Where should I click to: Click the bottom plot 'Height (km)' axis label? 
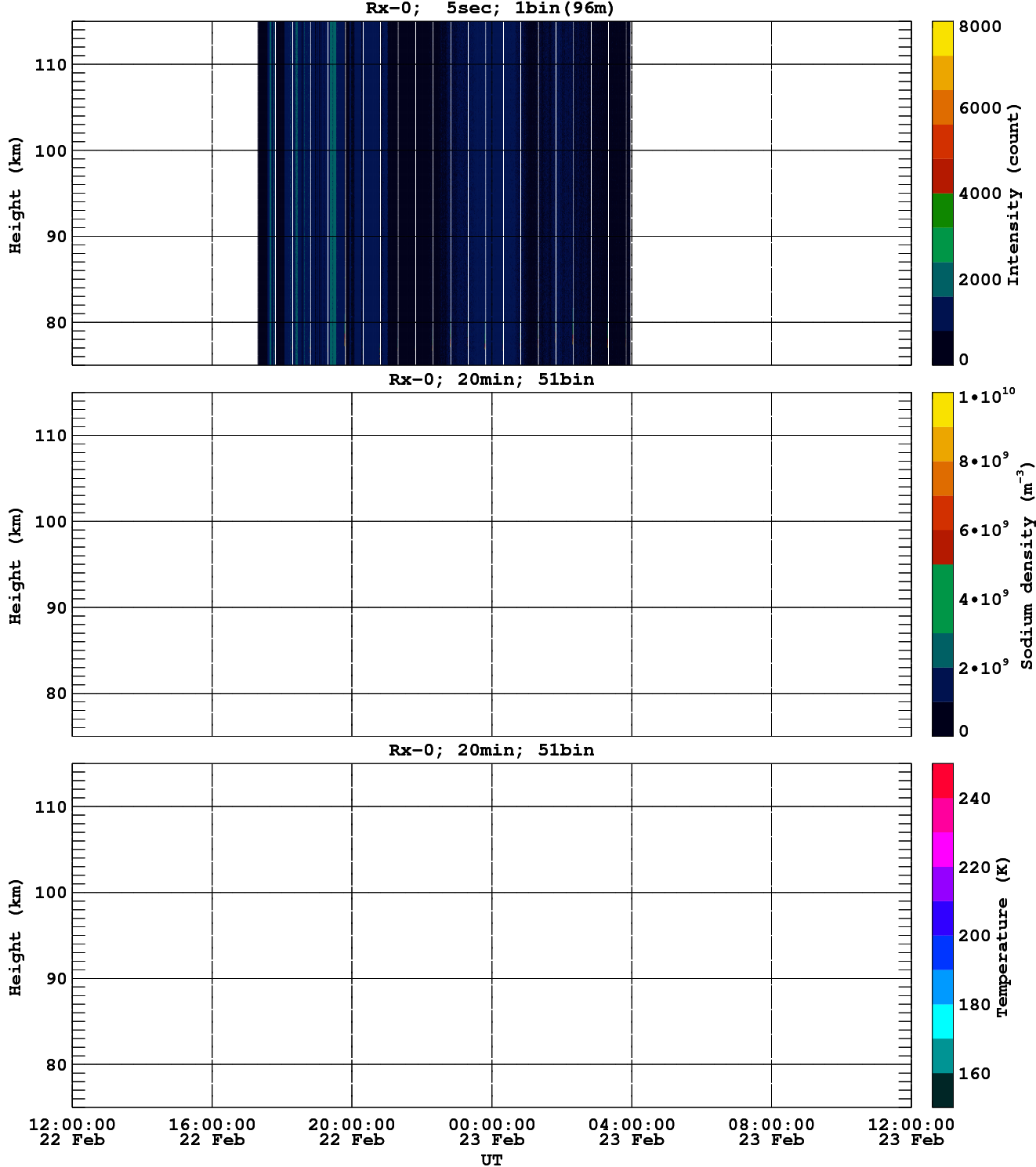16,937
